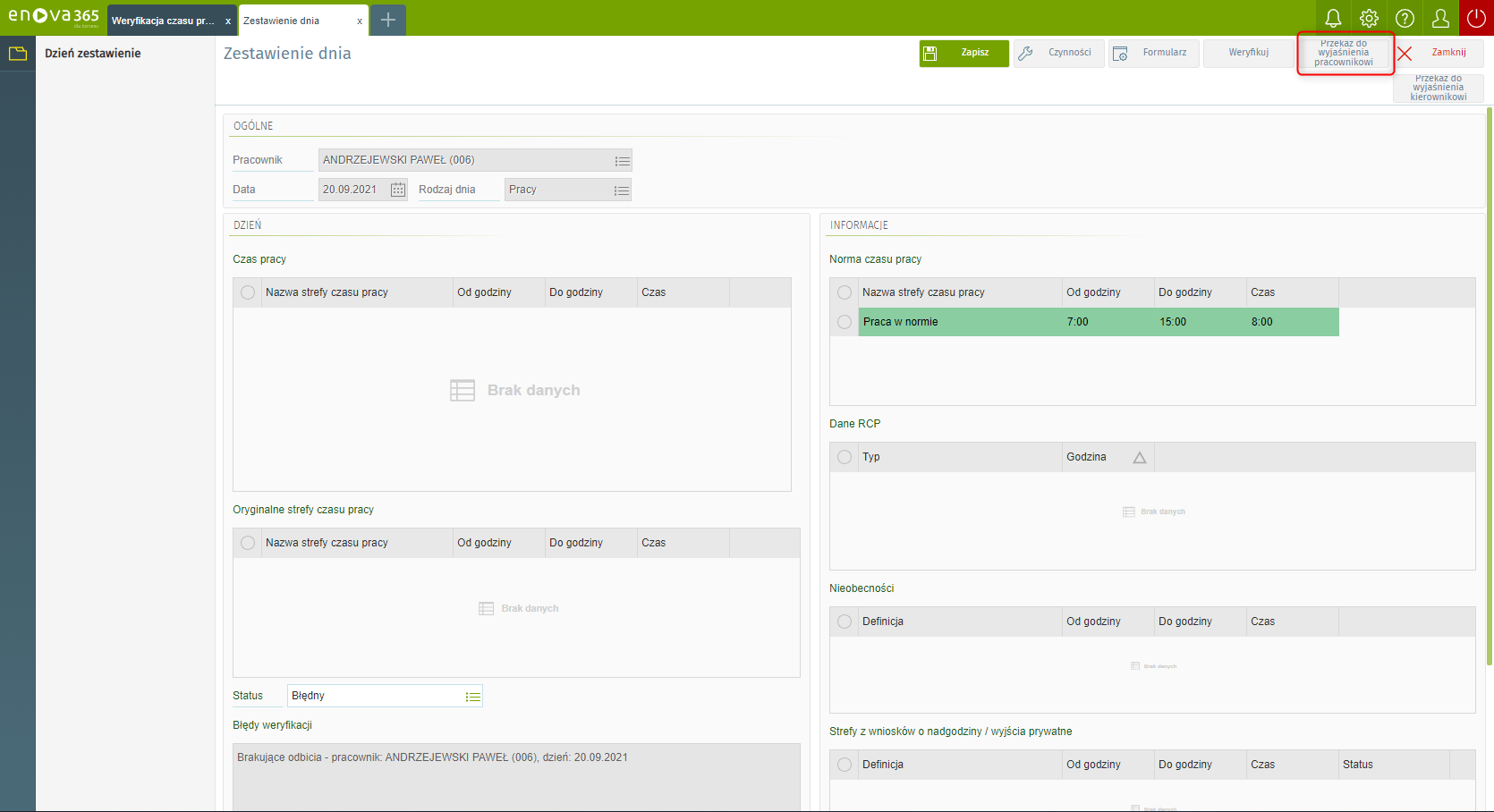This screenshot has height=812, width=1494.
Task: Switch to Weryfikacja czasu pracy tab
Action: (x=163, y=21)
